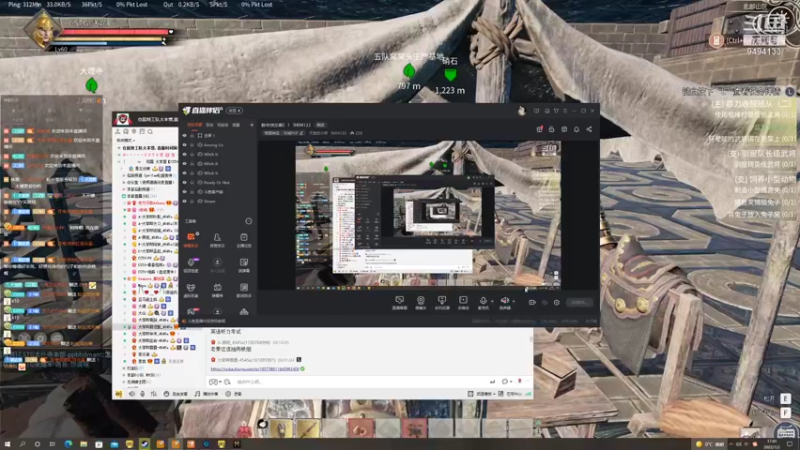The height and width of the screenshot is (450, 800).
Task: Toggle visibility of the Ready Or Not source
Action: pos(185,182)
